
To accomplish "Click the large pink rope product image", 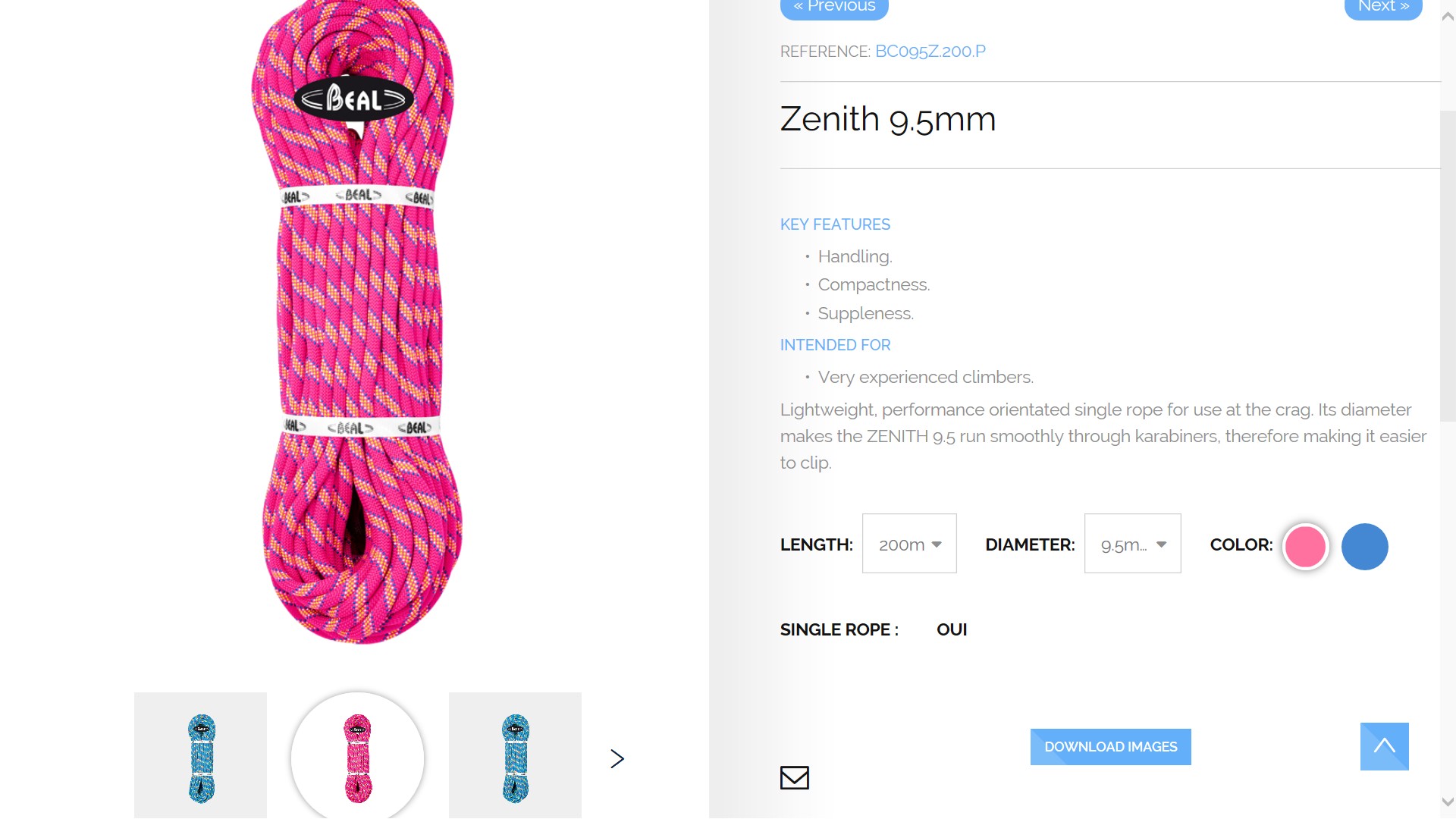I will coord(356,322).
